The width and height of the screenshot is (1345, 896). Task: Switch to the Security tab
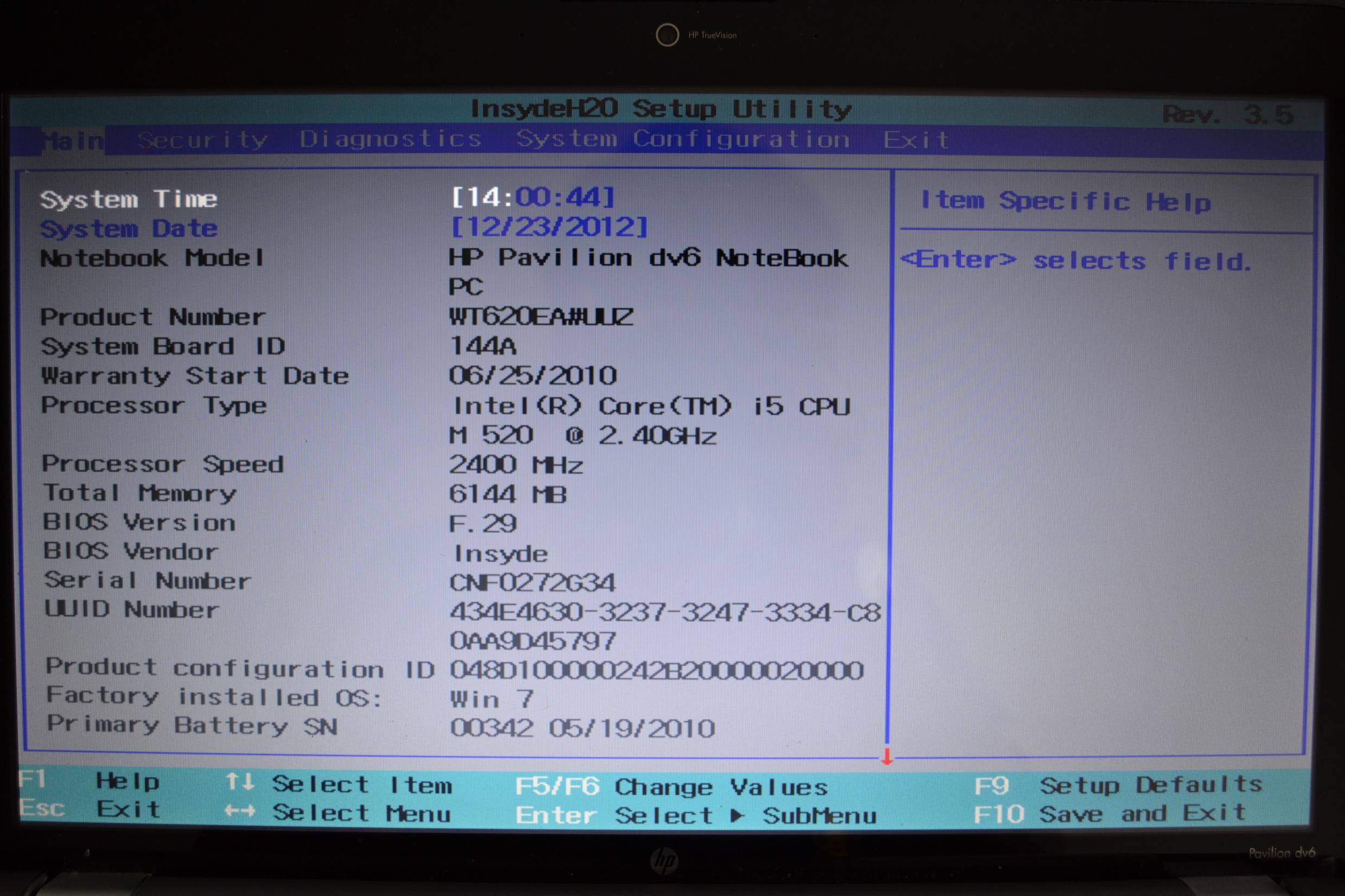coord(202,140)
